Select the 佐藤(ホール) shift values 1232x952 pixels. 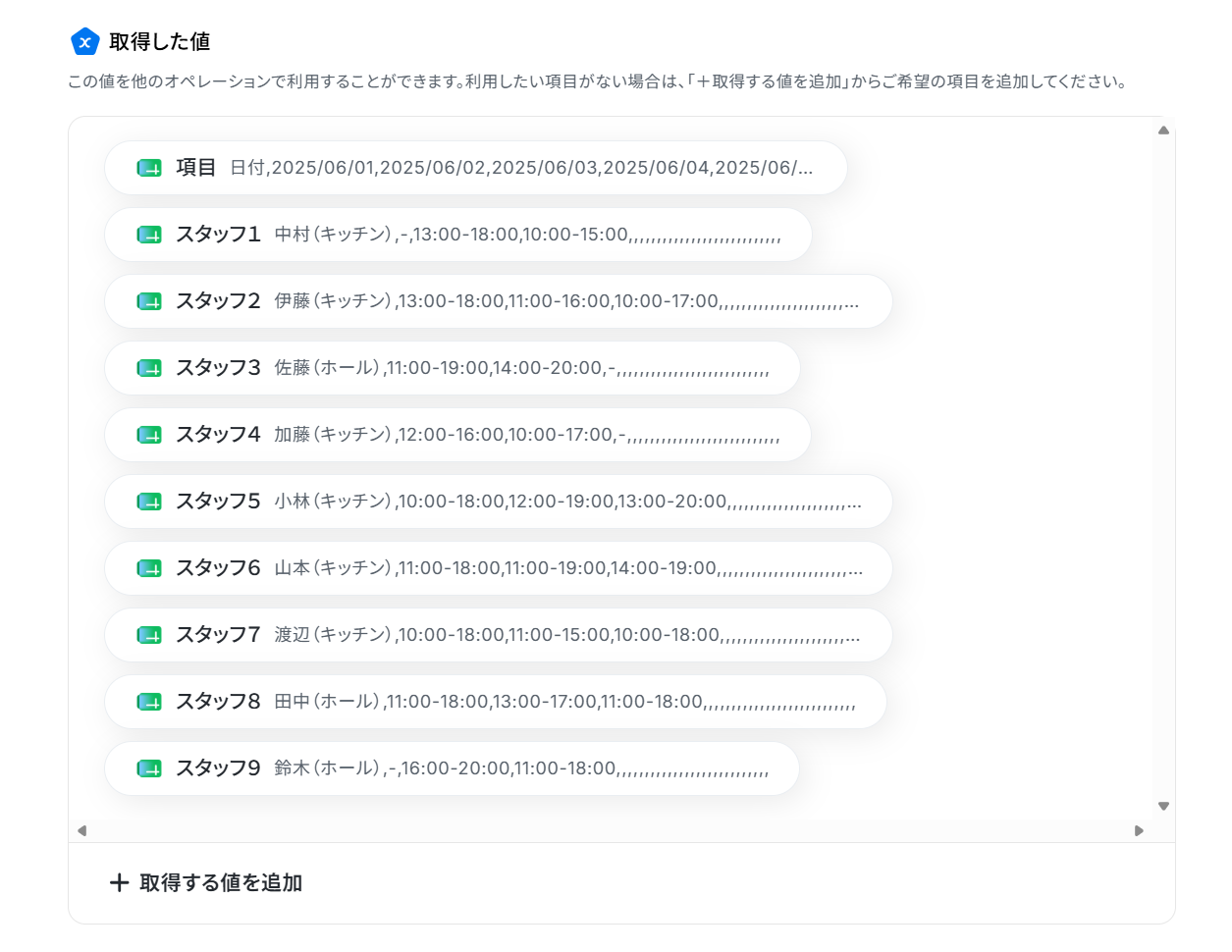tap(521, 368)
